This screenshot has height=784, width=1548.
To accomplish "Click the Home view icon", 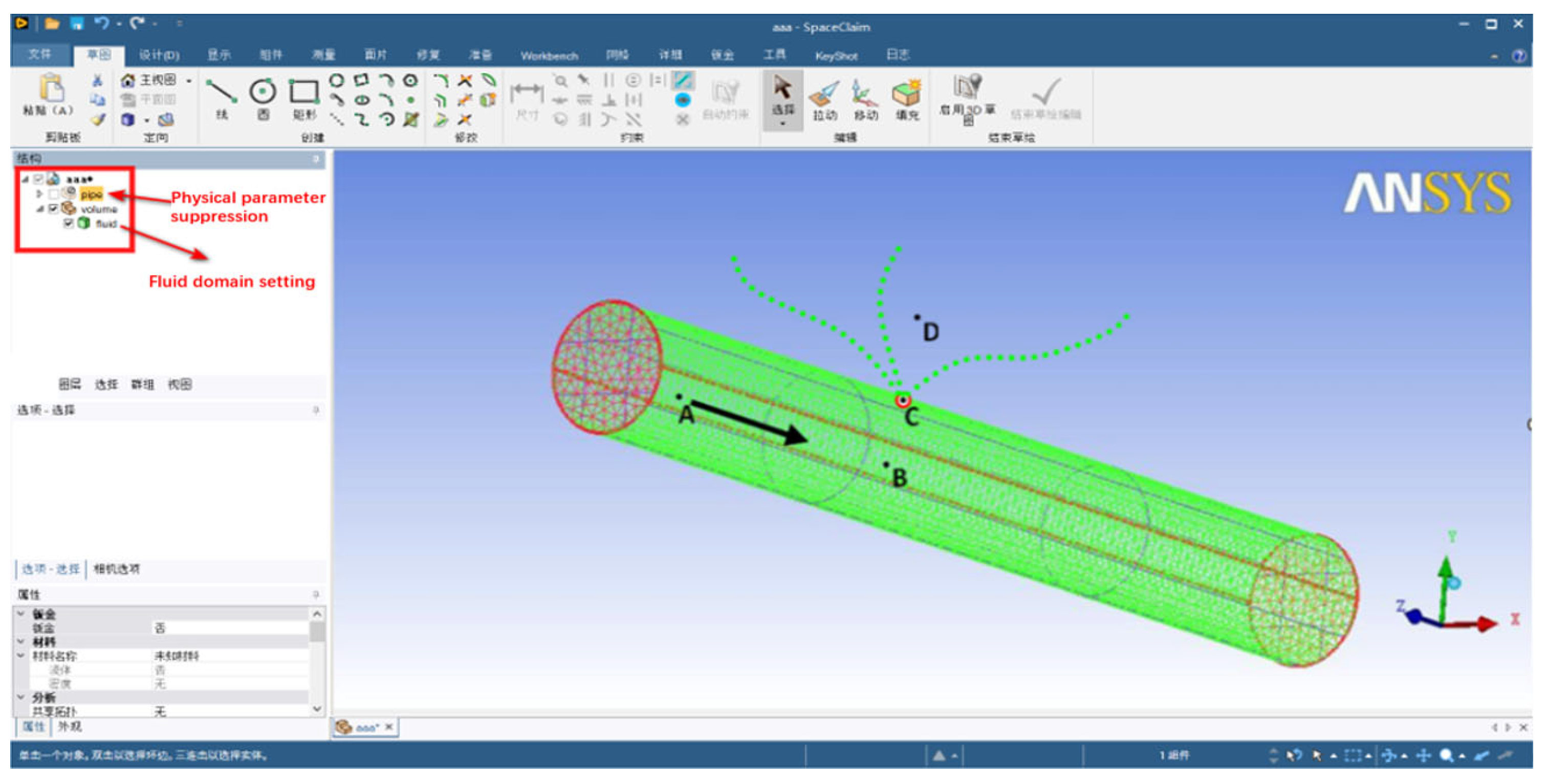I will click(x=127, y=80).
